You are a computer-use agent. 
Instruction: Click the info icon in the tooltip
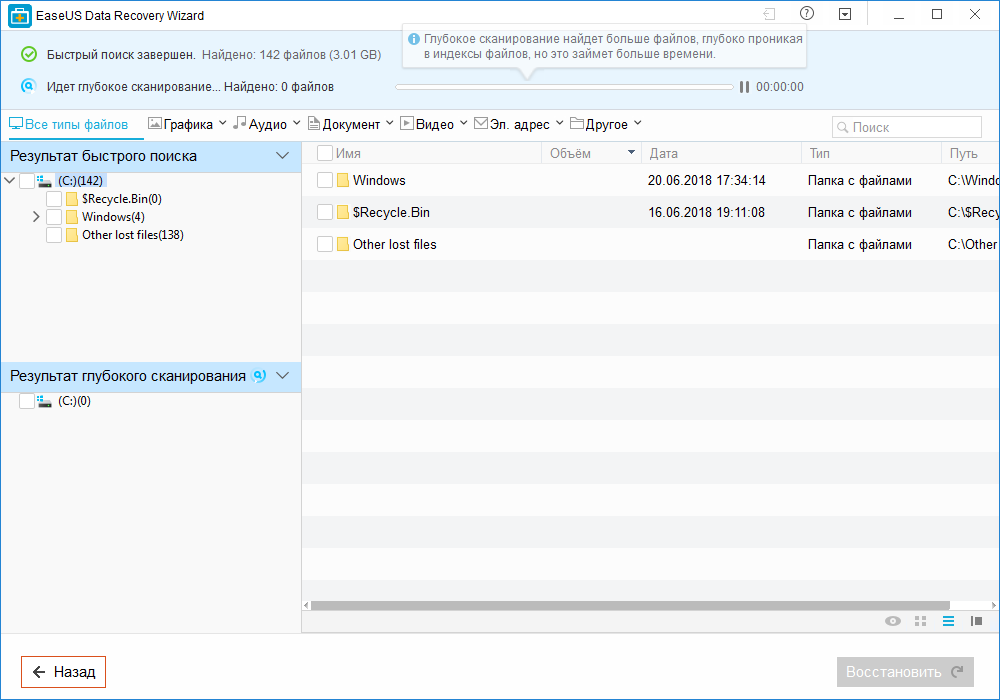[x=413, y=39]
